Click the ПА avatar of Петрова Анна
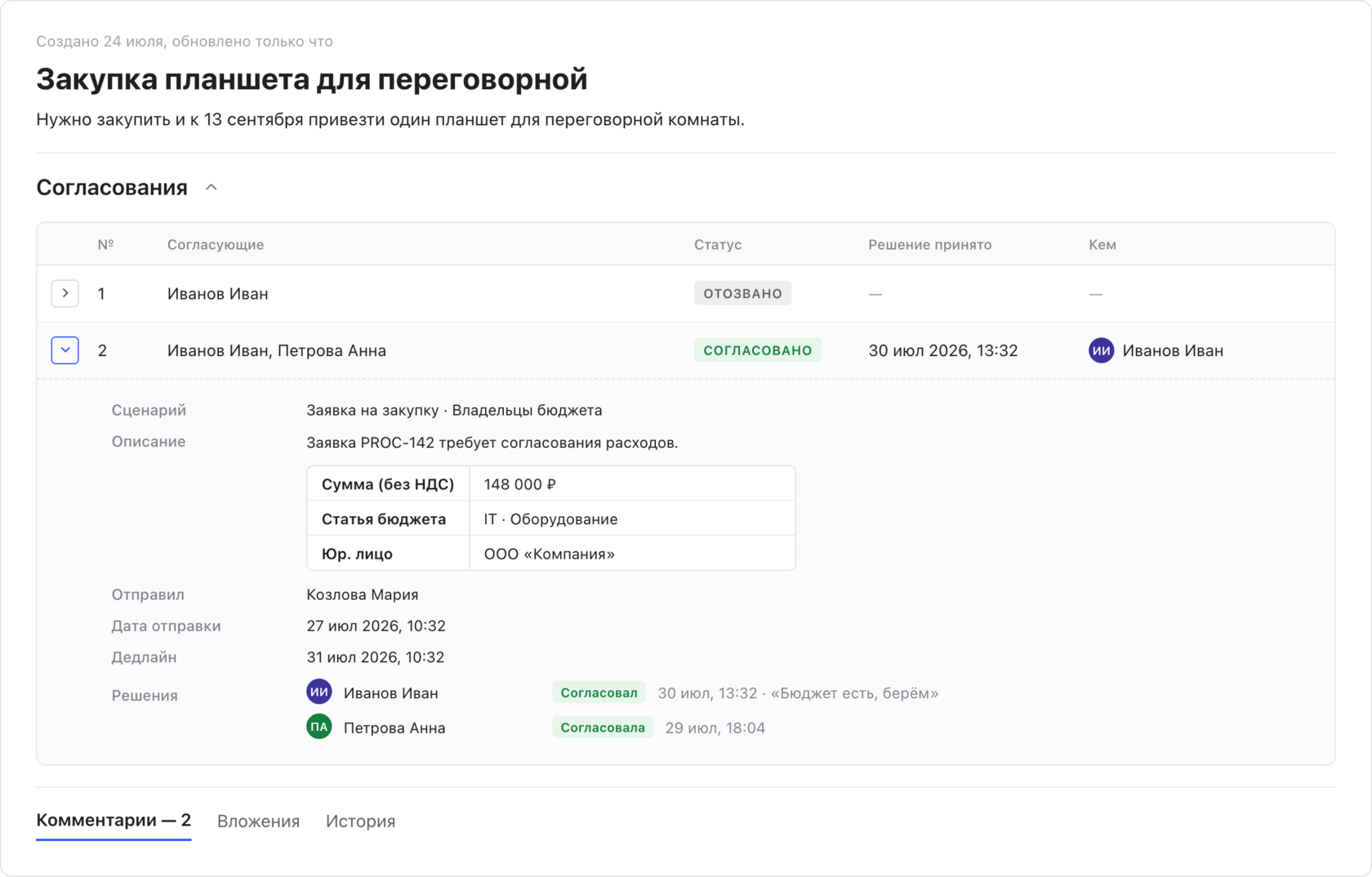The height and width of the screenshot is (877, 1372). point(319,727)
